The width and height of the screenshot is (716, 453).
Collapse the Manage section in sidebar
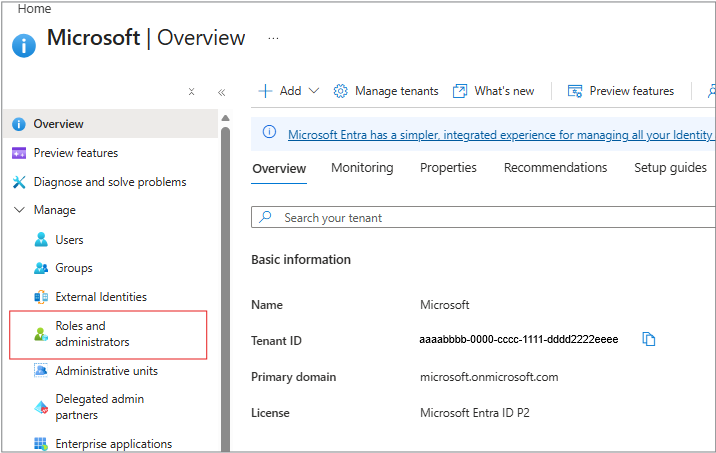[19, 210]
